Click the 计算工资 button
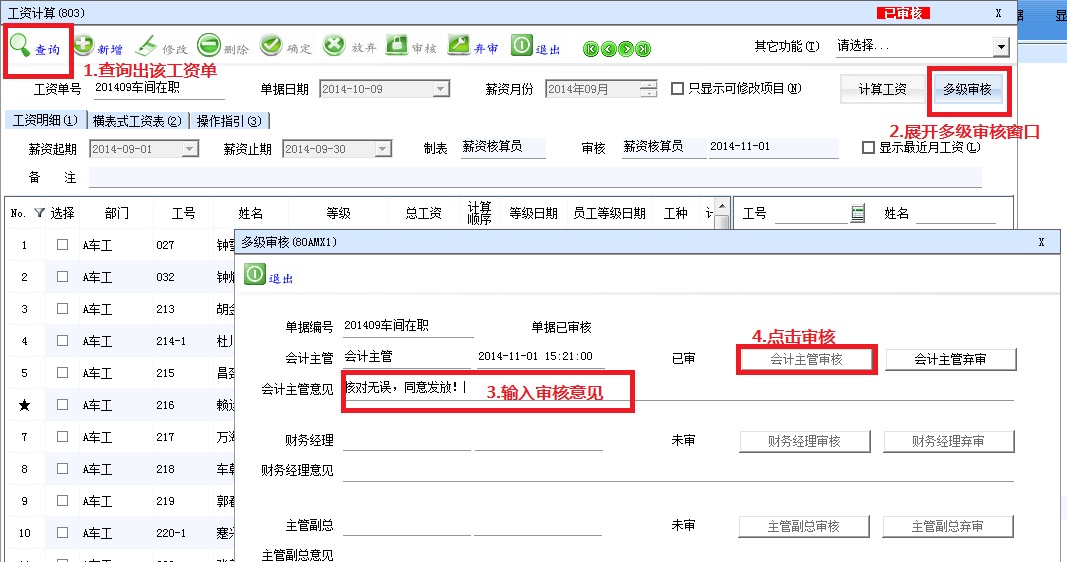Viewport: 1067px width, 562px height. 882,89
